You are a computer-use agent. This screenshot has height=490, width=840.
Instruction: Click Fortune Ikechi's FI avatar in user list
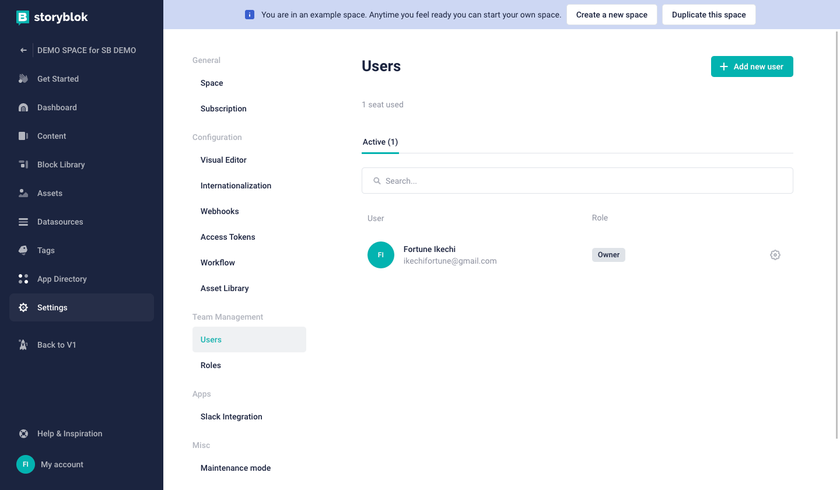coord(380,255)
